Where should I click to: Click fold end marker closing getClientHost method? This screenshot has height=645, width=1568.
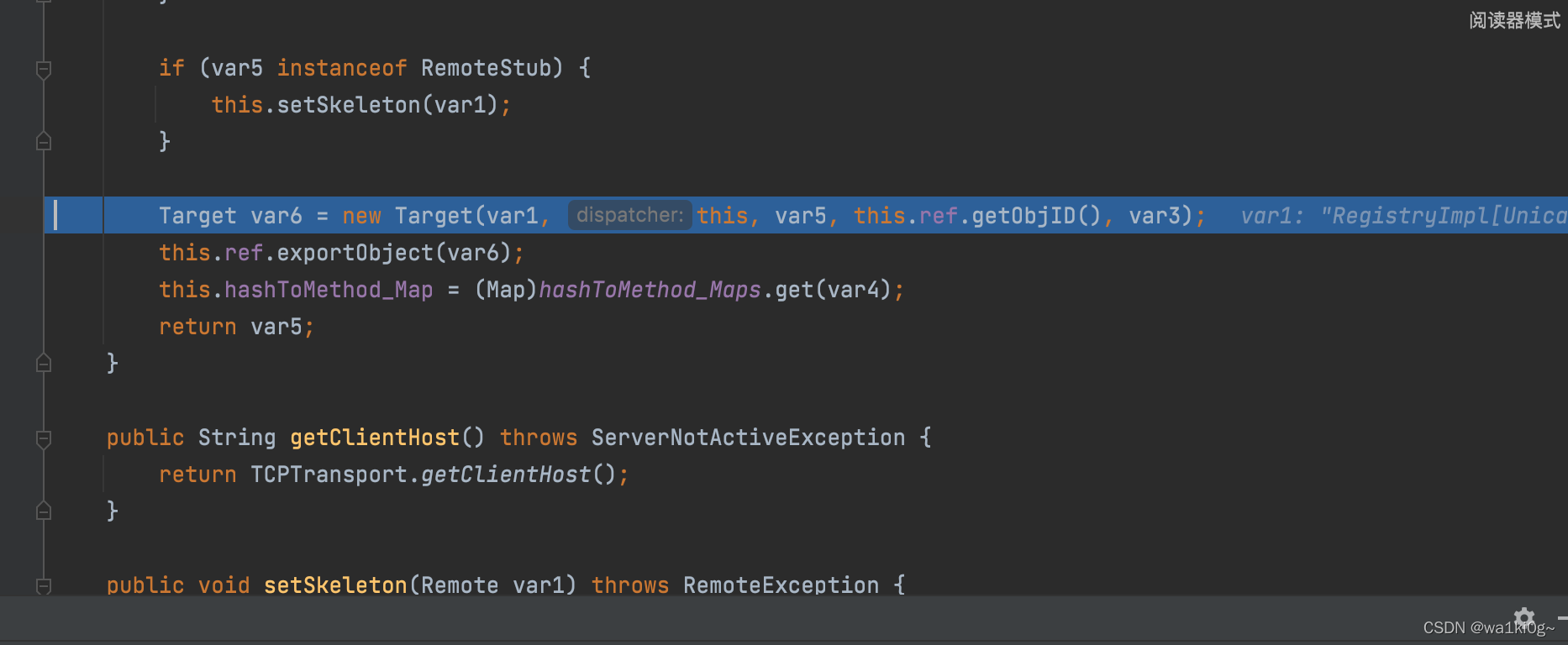click(x=45, y=511)
